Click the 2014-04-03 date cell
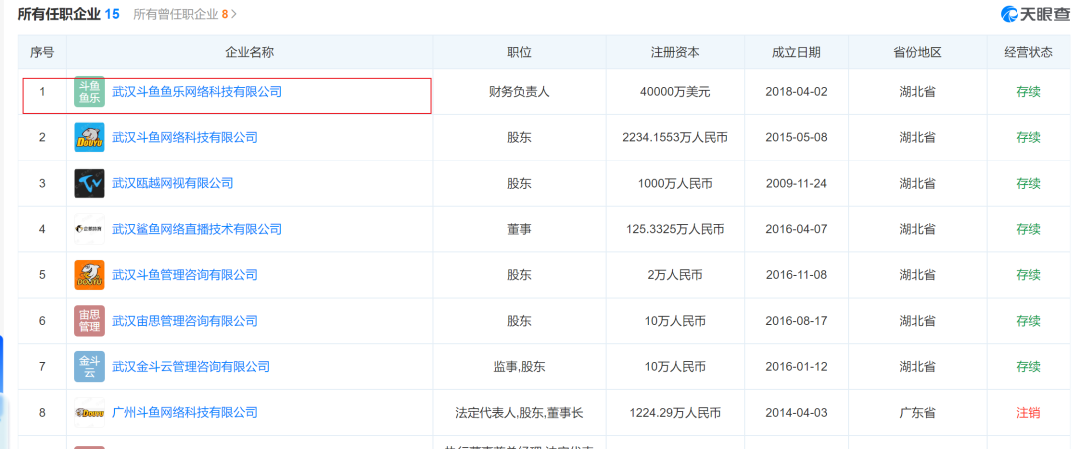The width and height of the screenshot is (1080, 449). (x=796, y=413)
